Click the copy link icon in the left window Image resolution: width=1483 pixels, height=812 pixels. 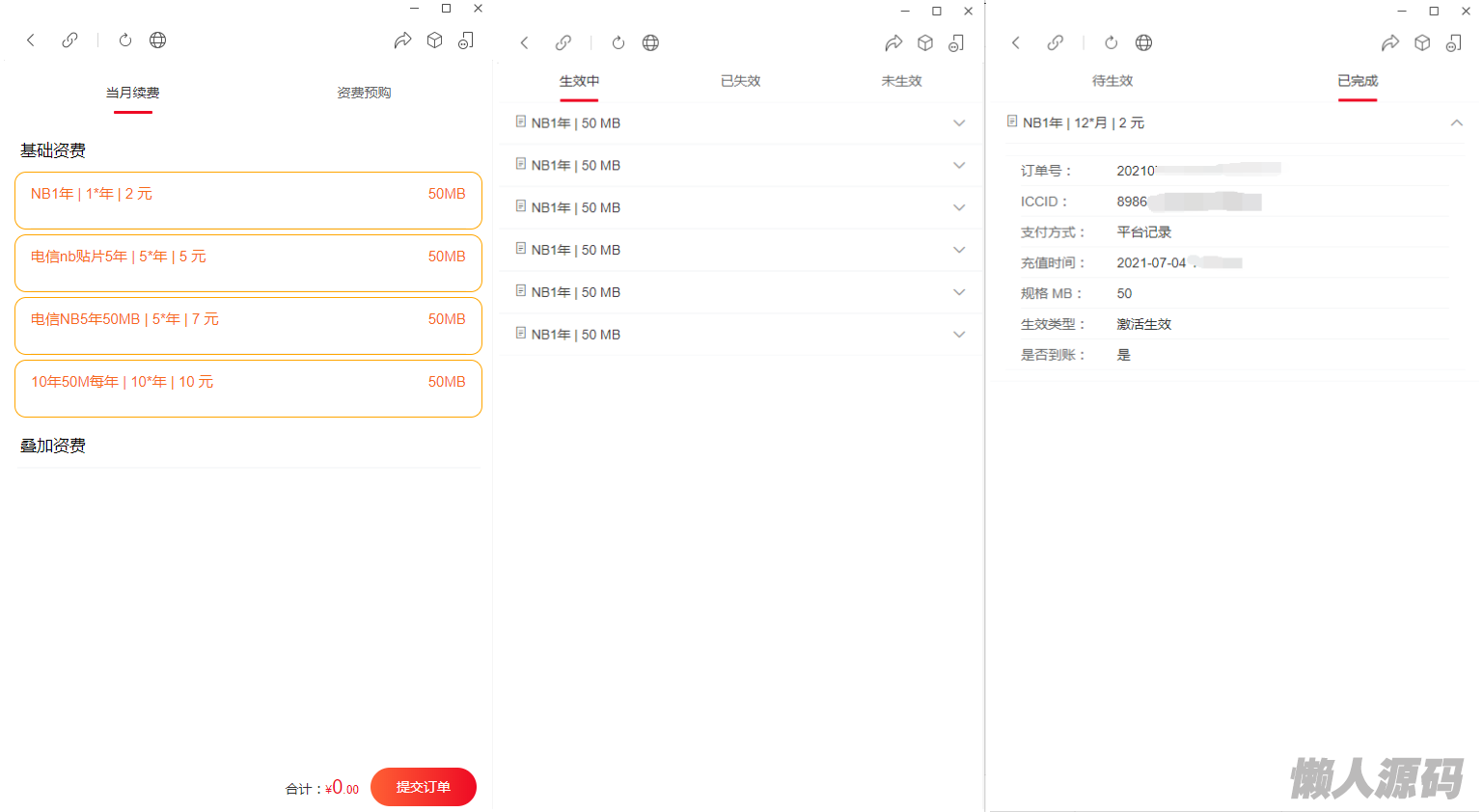(69, 41)
